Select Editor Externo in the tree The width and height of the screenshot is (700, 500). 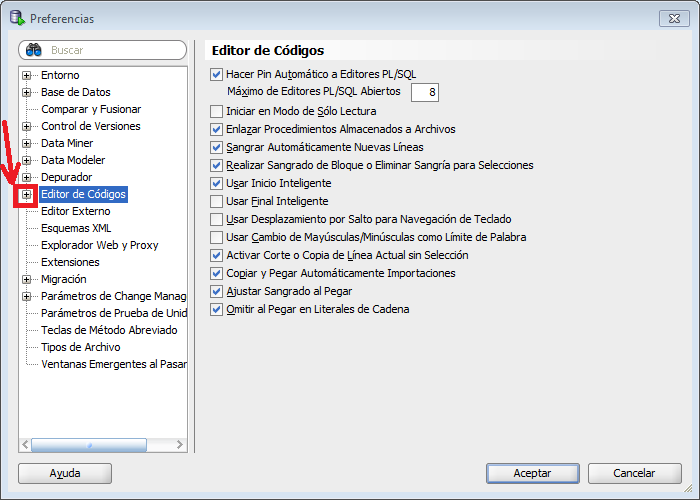tap(76, 212)
